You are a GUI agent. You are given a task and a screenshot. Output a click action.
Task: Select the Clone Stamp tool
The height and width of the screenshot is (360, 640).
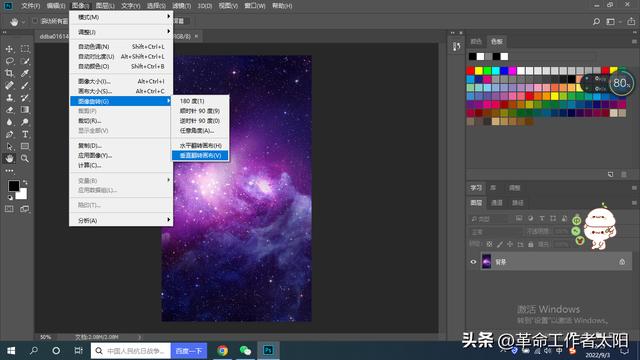pos(9,98)
